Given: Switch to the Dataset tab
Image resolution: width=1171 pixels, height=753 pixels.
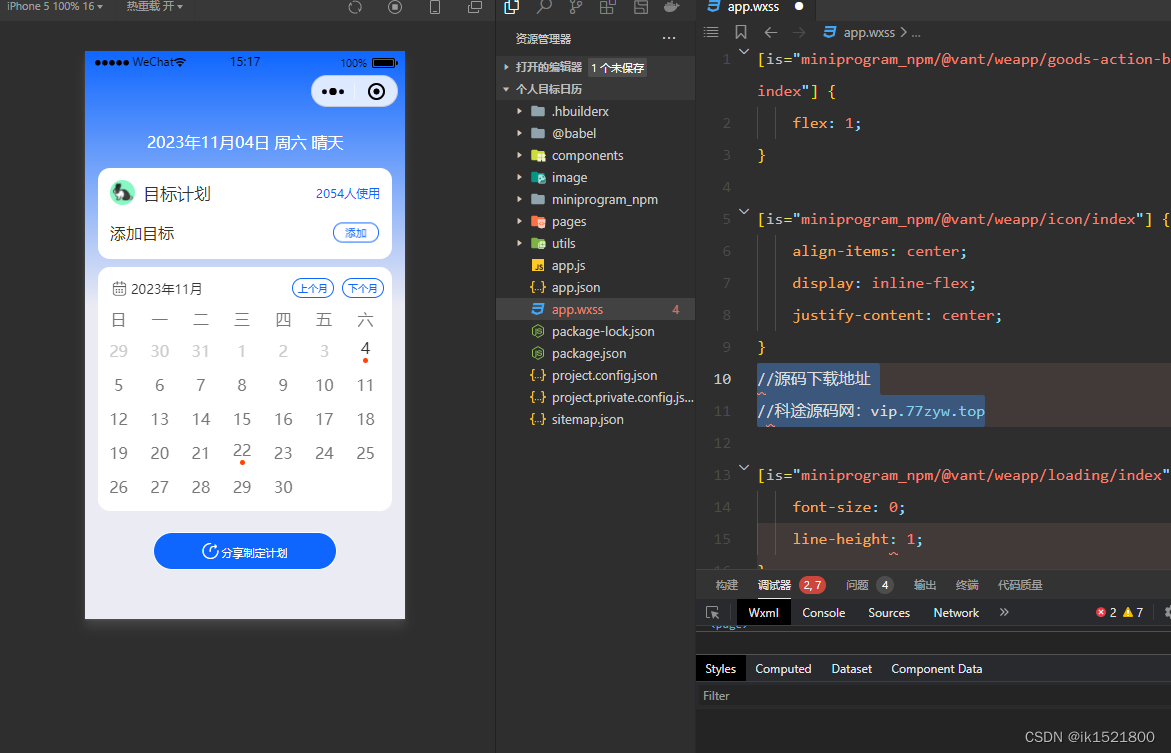Looking at the screenshot, I should 851,669.
